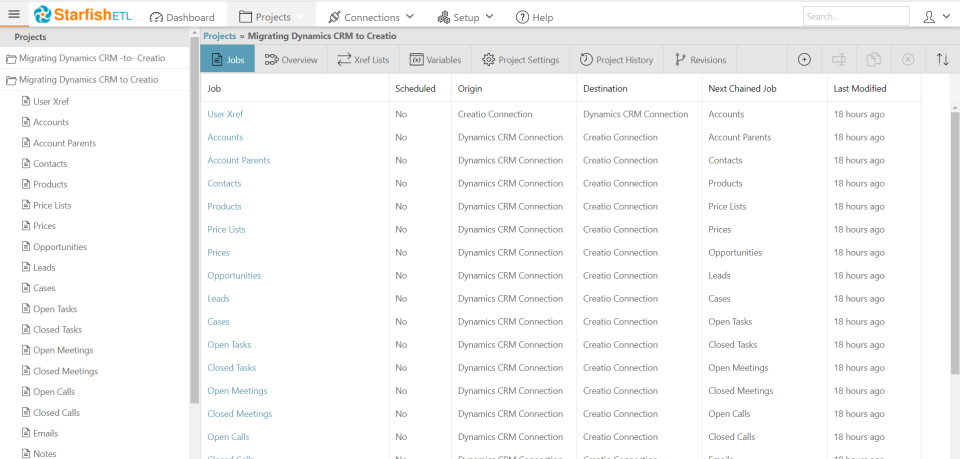The height and width of the screenshot is (459, 960).
Task: Click into the Search field
Action: (x=855, y=16)
